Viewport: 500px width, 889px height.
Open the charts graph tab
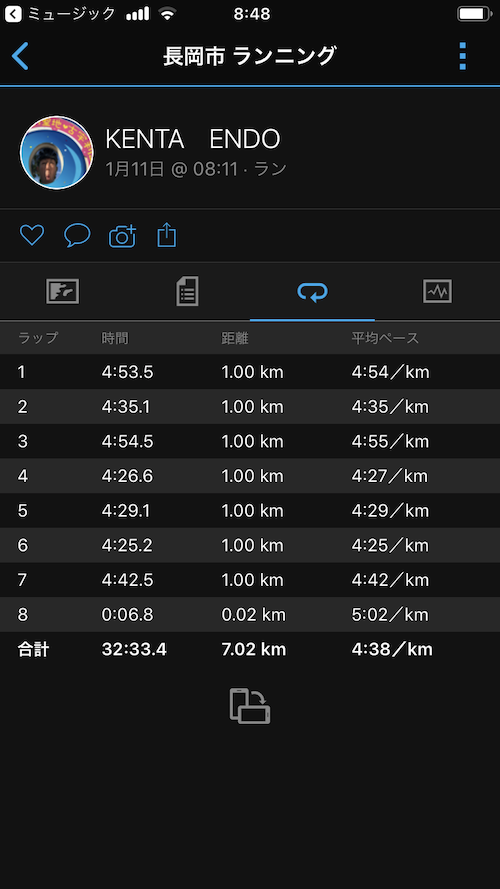click(x=438, y=292)
